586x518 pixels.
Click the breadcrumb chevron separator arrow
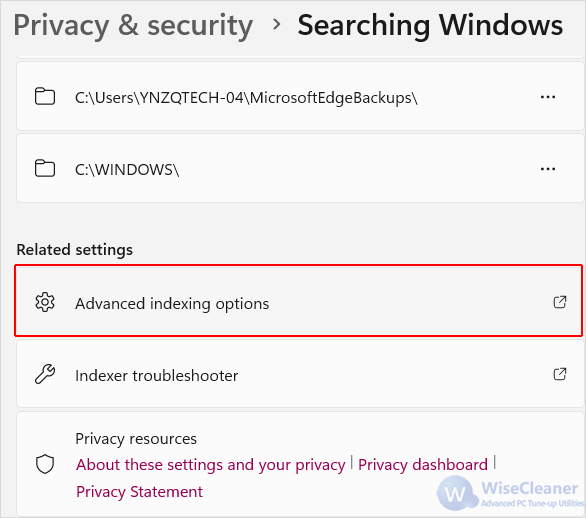tap(277, 25)
